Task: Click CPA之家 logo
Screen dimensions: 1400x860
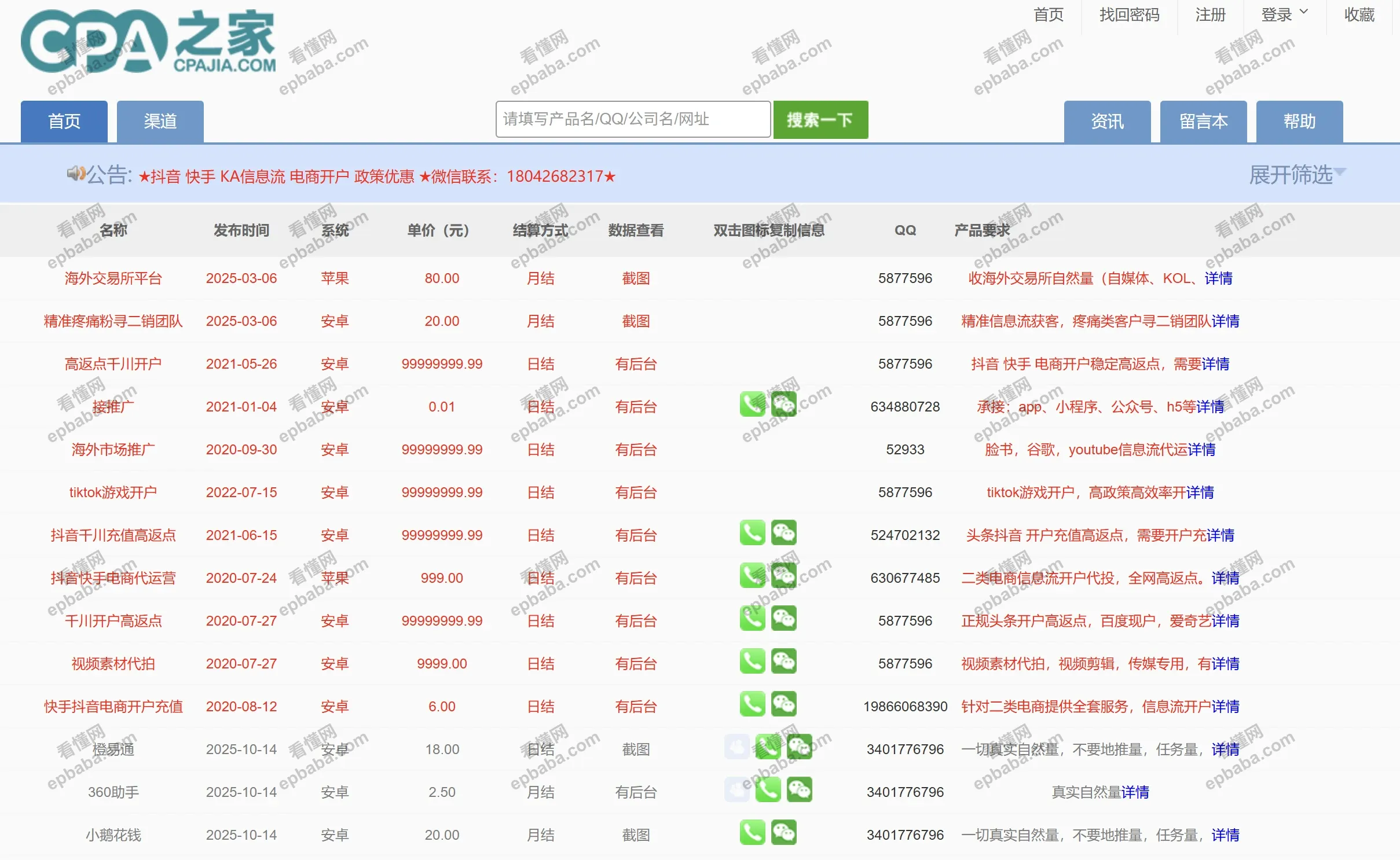Action: [x=148, y=42]
